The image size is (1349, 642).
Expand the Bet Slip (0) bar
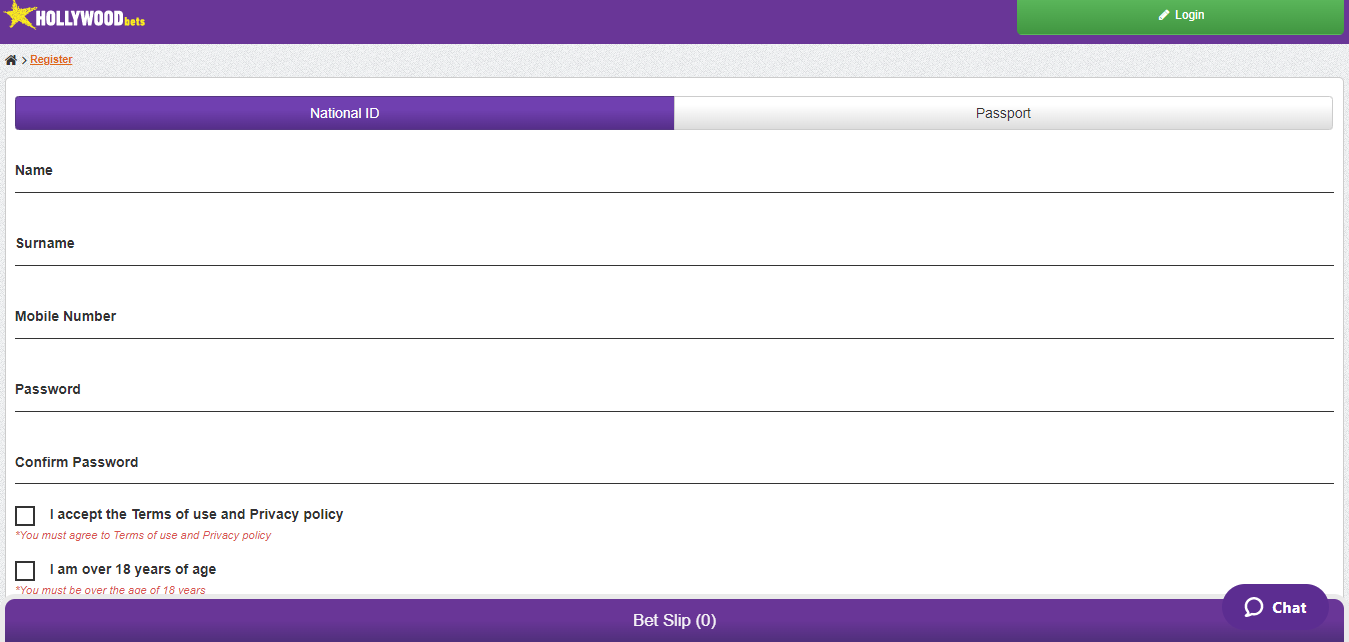click(x=674, y=620)
